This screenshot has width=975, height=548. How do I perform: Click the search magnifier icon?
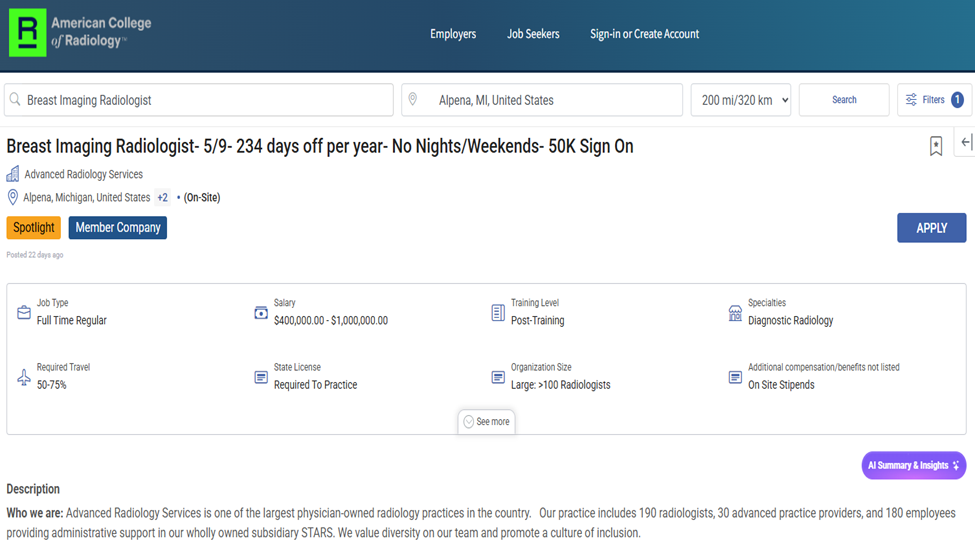point(15,100)
